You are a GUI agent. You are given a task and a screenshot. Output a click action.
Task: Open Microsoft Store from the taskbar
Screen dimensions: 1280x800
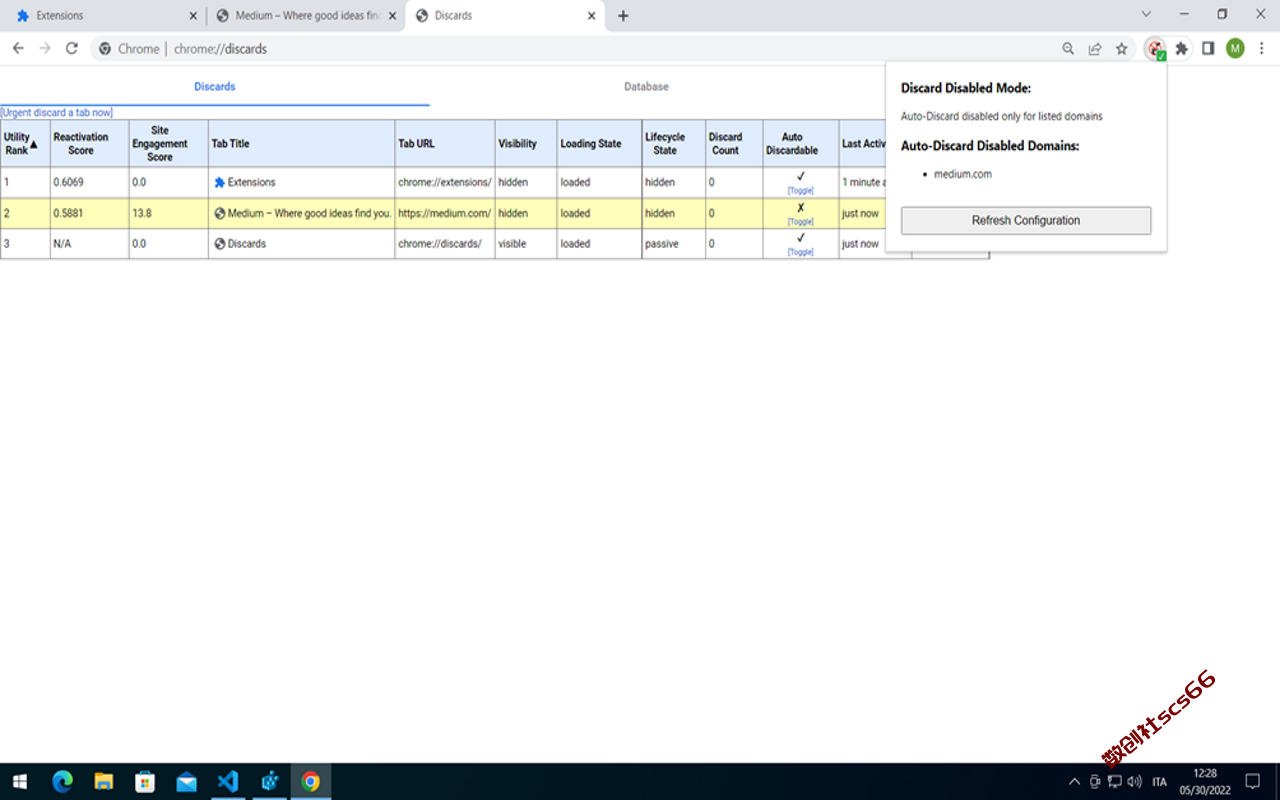[145, 782]
